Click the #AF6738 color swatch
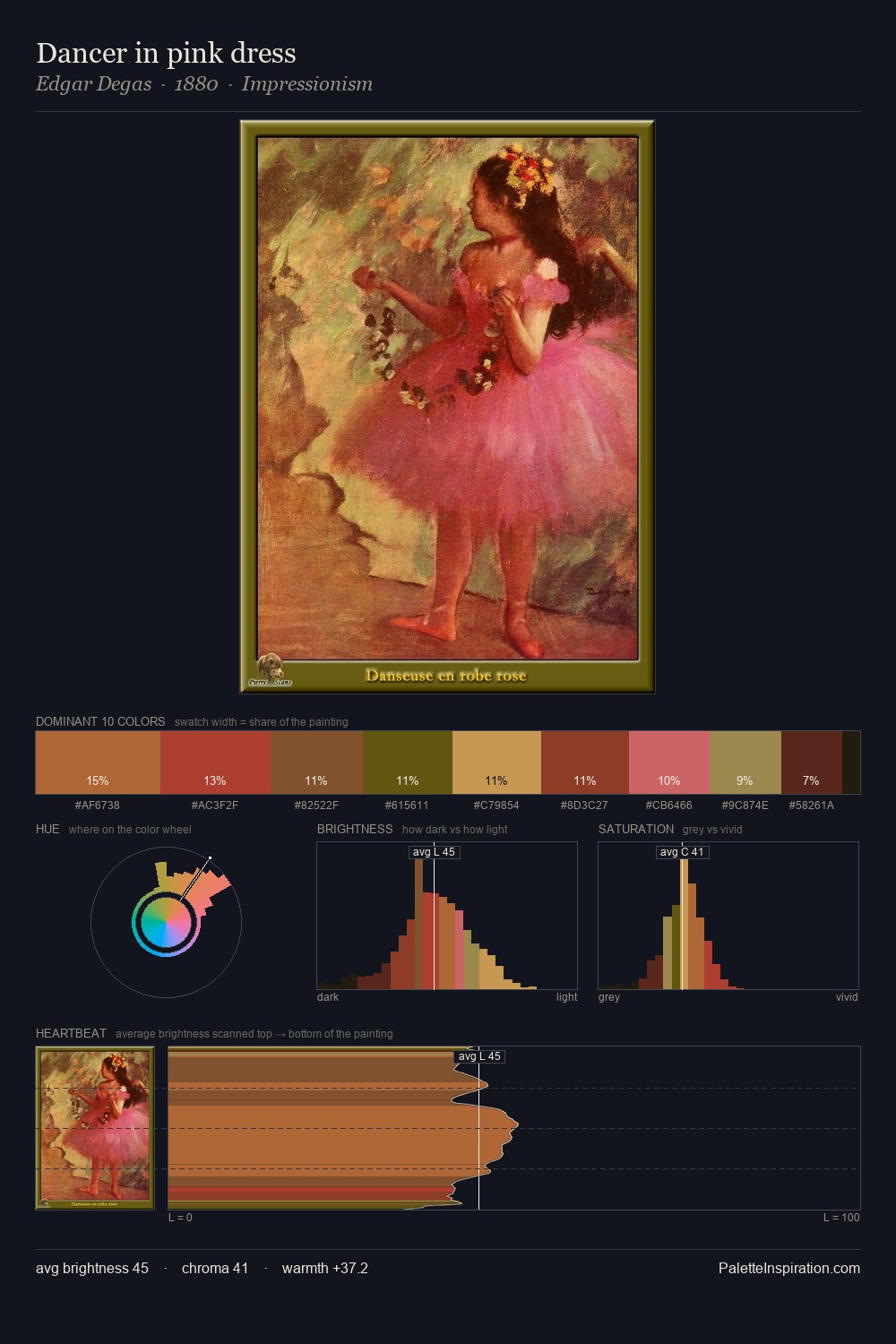 98,762
